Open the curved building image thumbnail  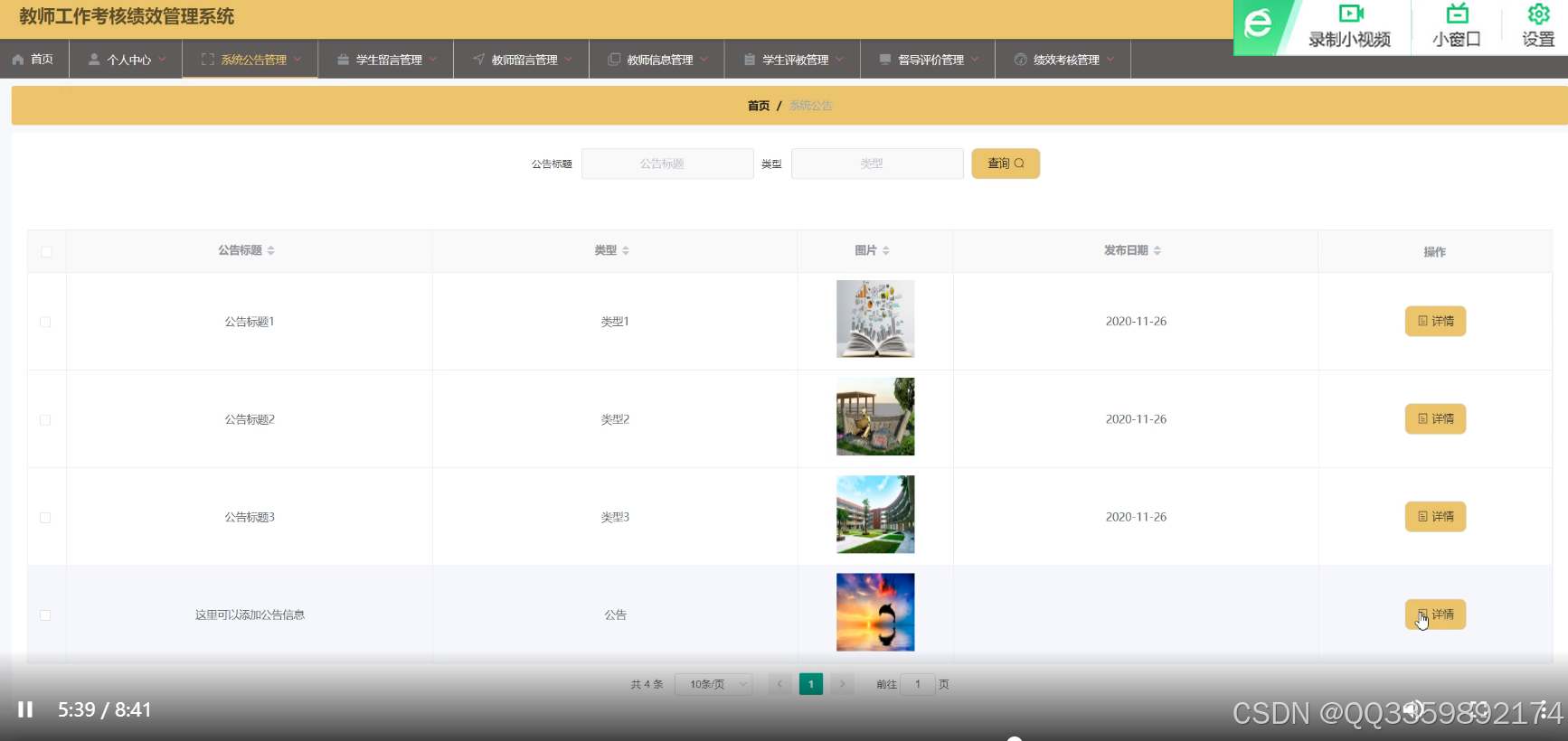click(875, 514)
